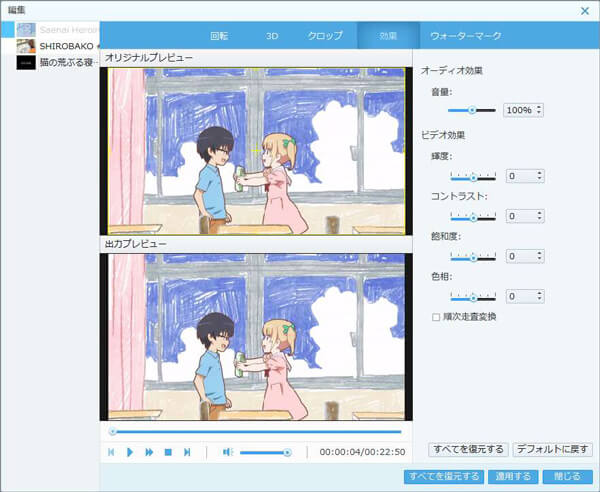The image size is (600, 492).
Task: Adjust the コントラスト slider
Action: pyautogui.click(x=473, y=217)
